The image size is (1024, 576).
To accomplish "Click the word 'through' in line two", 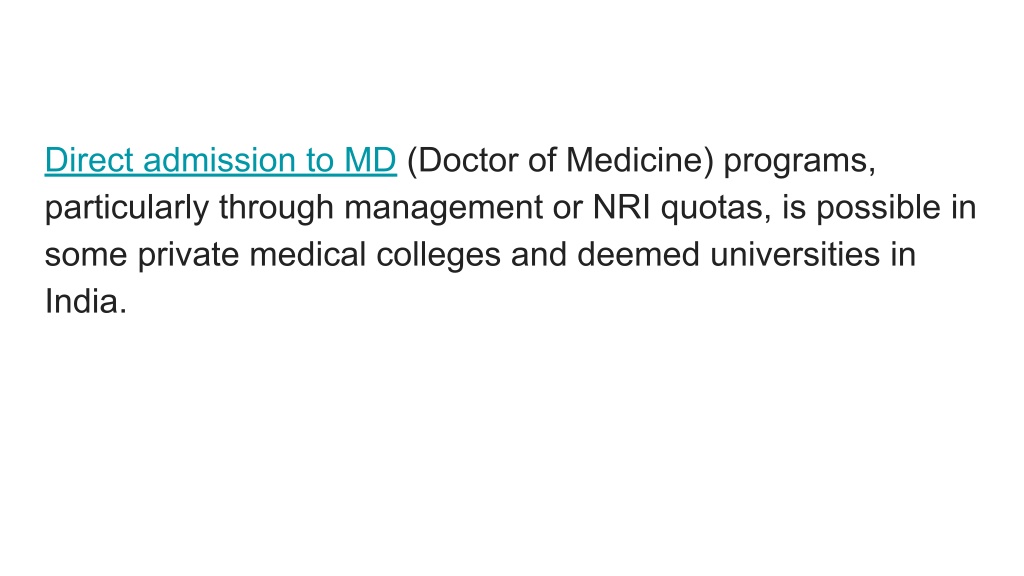I will pyautogui.click(x=277, y=208).
